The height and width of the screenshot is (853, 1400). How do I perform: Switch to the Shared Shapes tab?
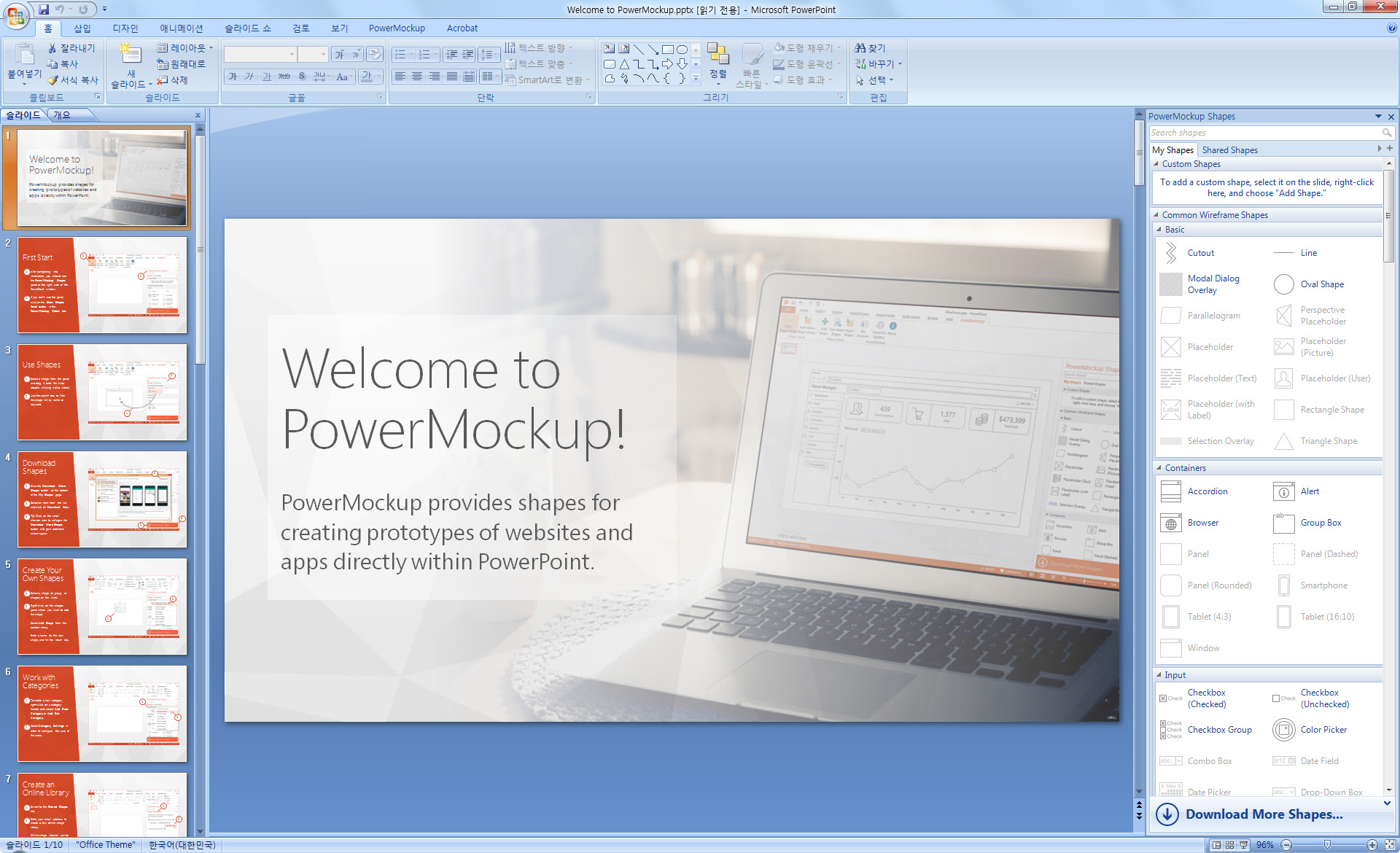pos(1229,150)
